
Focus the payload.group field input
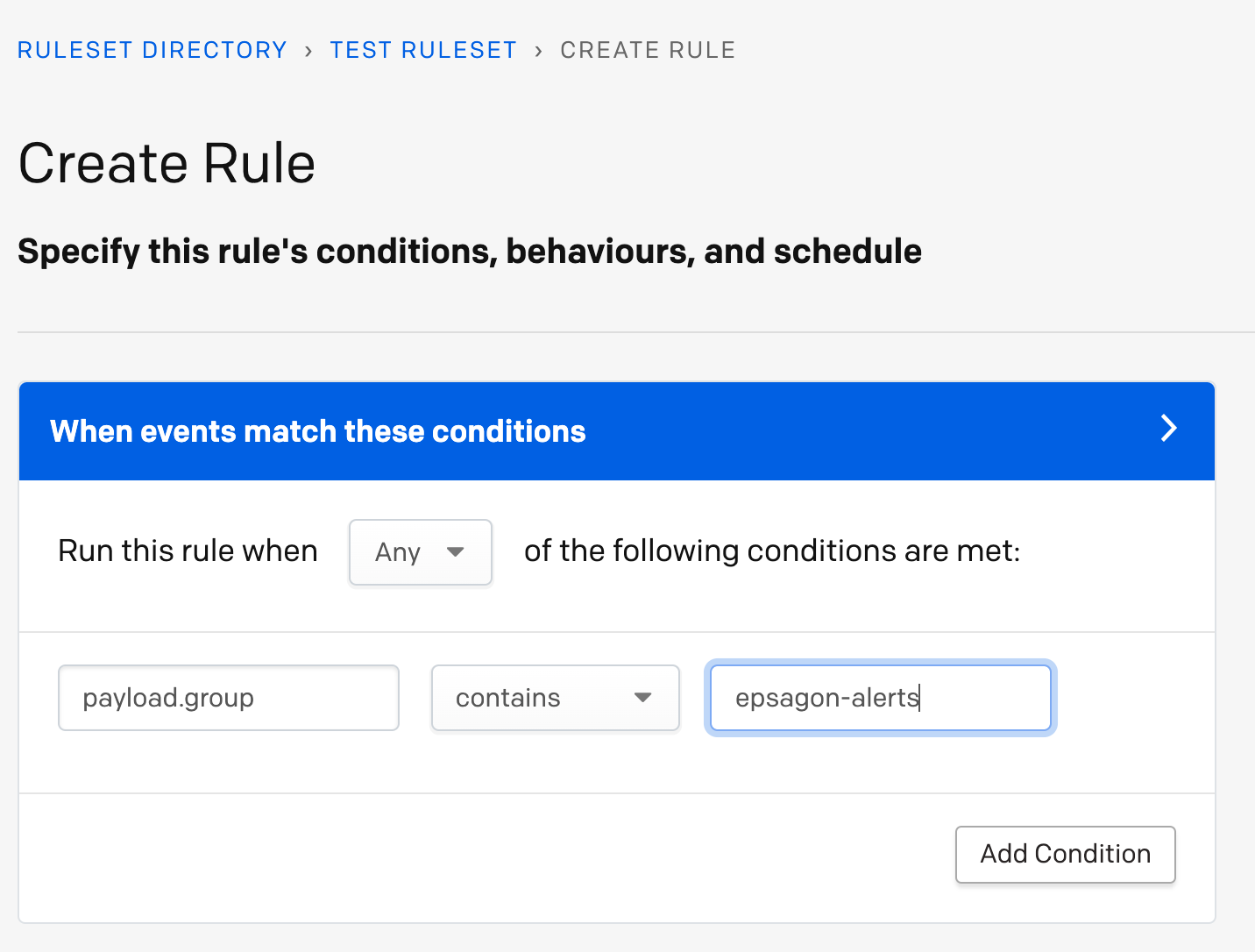(229, 698)
